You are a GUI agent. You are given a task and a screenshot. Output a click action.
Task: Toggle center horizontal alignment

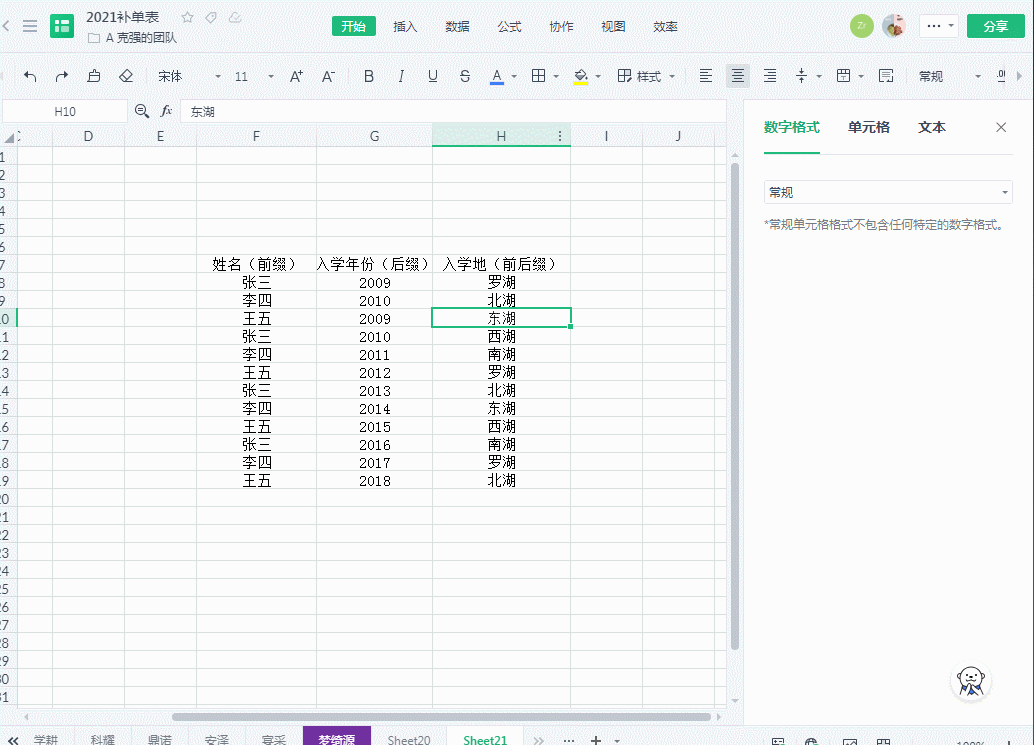coord(738,76)
